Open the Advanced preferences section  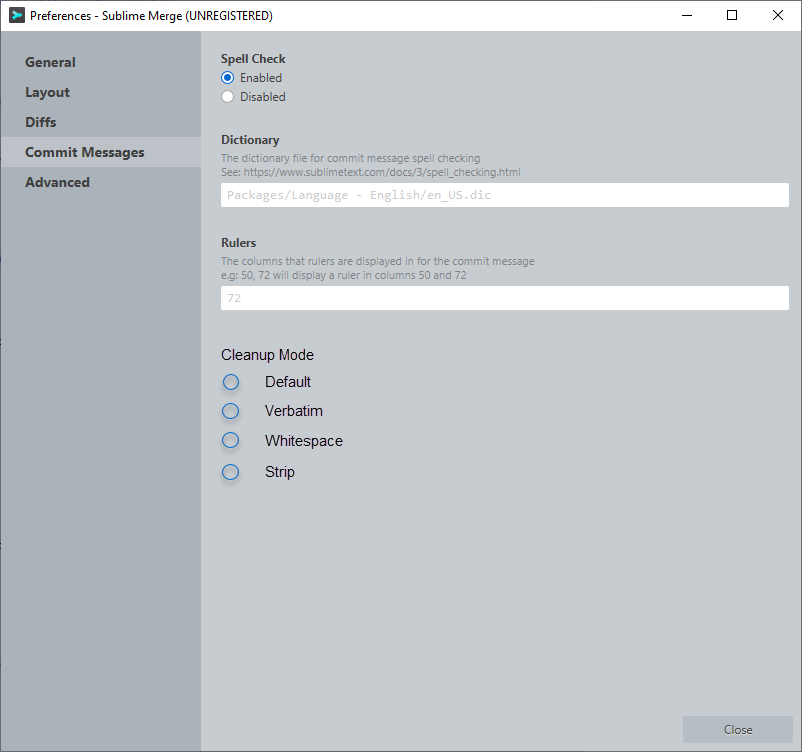tap(57, 182)
